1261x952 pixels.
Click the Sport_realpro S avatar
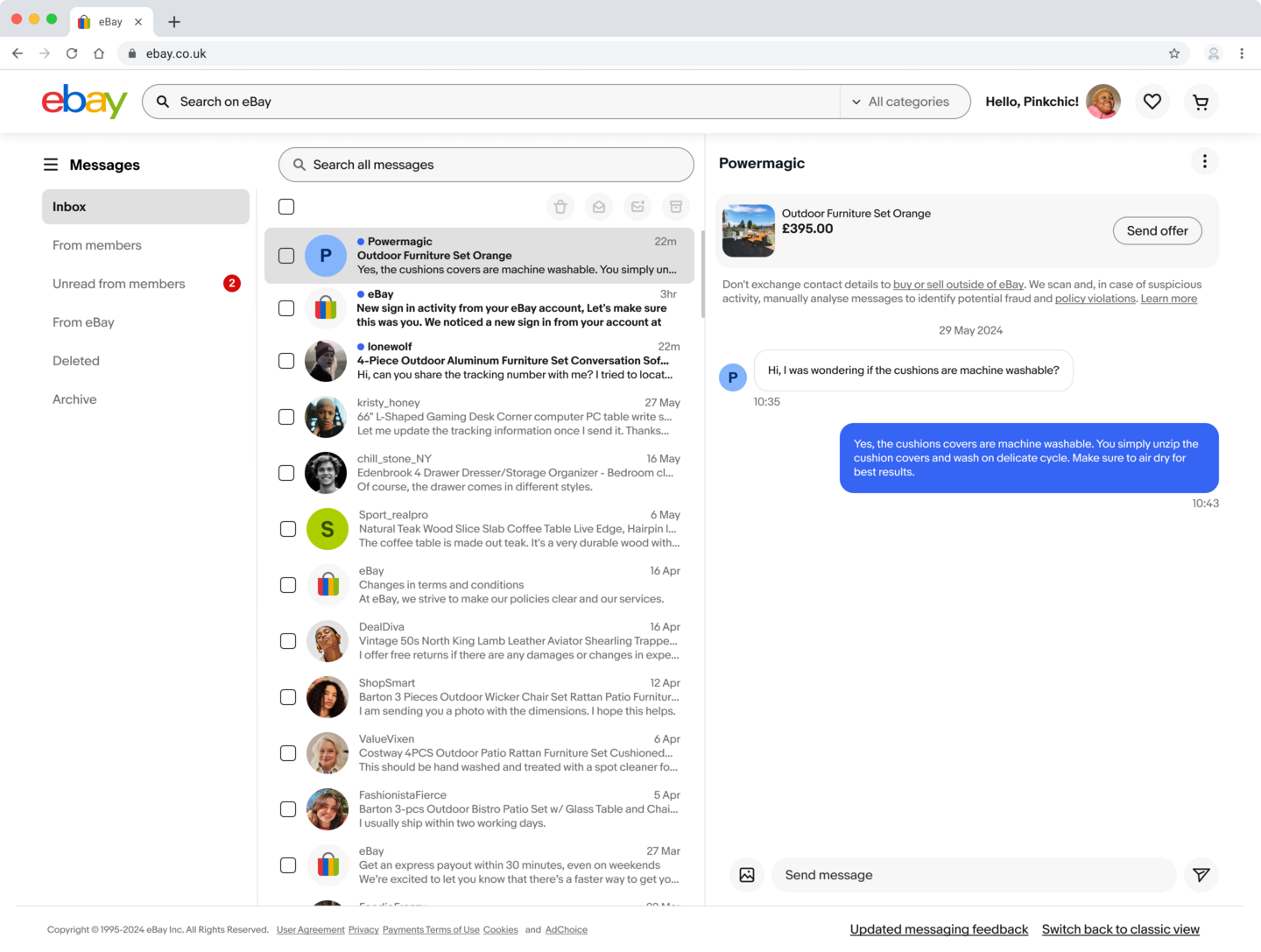328,529
